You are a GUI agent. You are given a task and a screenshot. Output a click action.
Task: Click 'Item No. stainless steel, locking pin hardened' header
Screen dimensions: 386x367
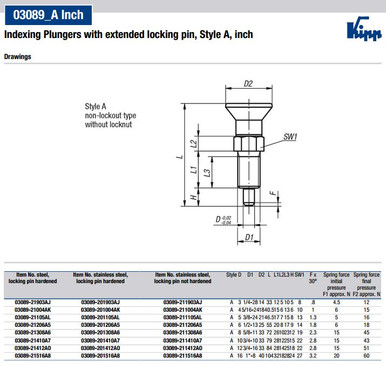pyautogui.click(x=100, y=278)
